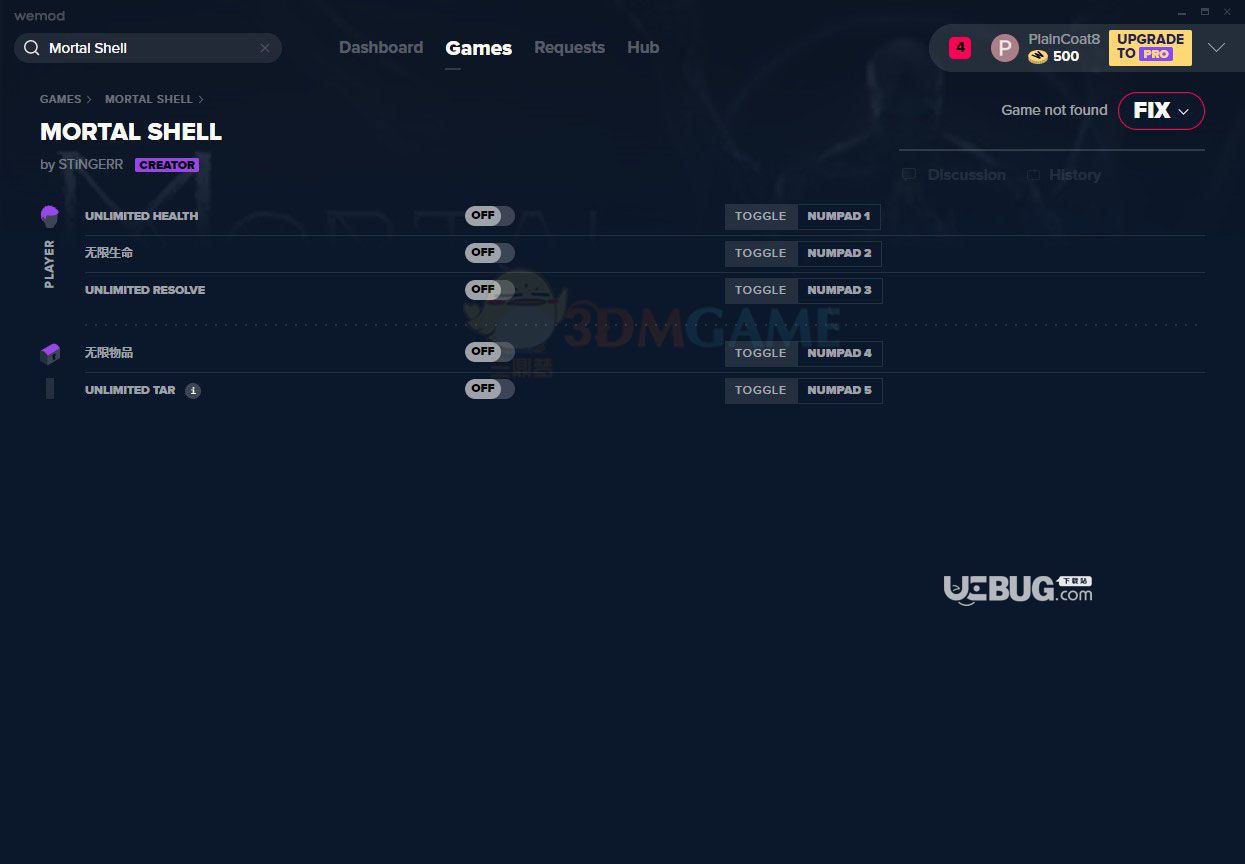1245x864 pixels.
Task: Select the Games tab
Action: click(479, 48)
